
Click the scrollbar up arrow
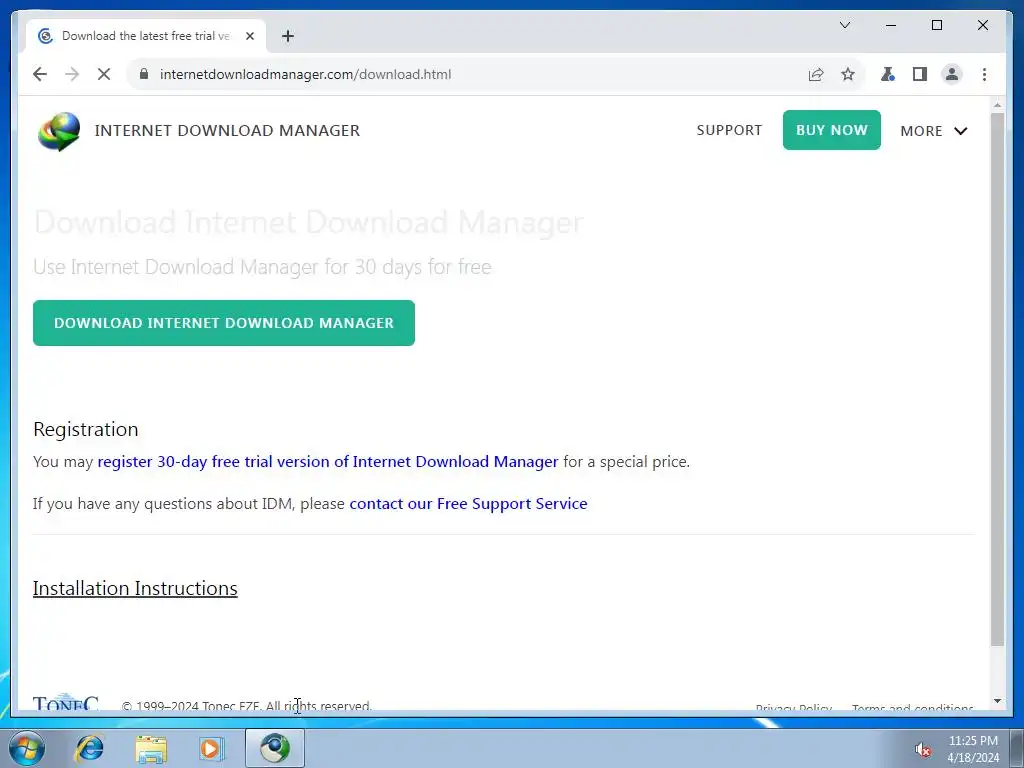[997, 104]
